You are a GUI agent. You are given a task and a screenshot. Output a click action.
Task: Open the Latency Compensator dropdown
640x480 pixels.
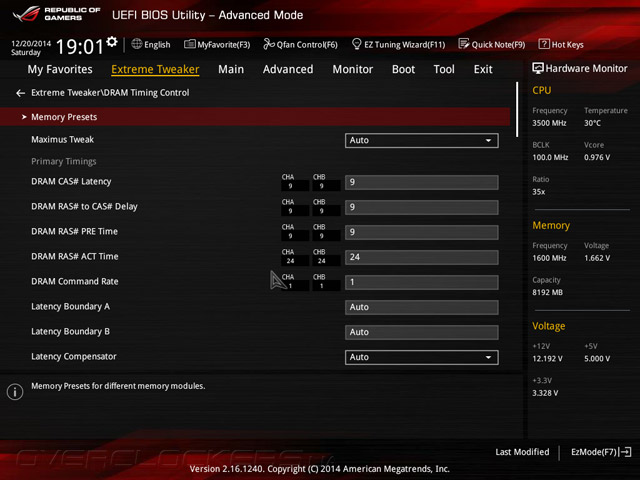(x=422, y=357)
